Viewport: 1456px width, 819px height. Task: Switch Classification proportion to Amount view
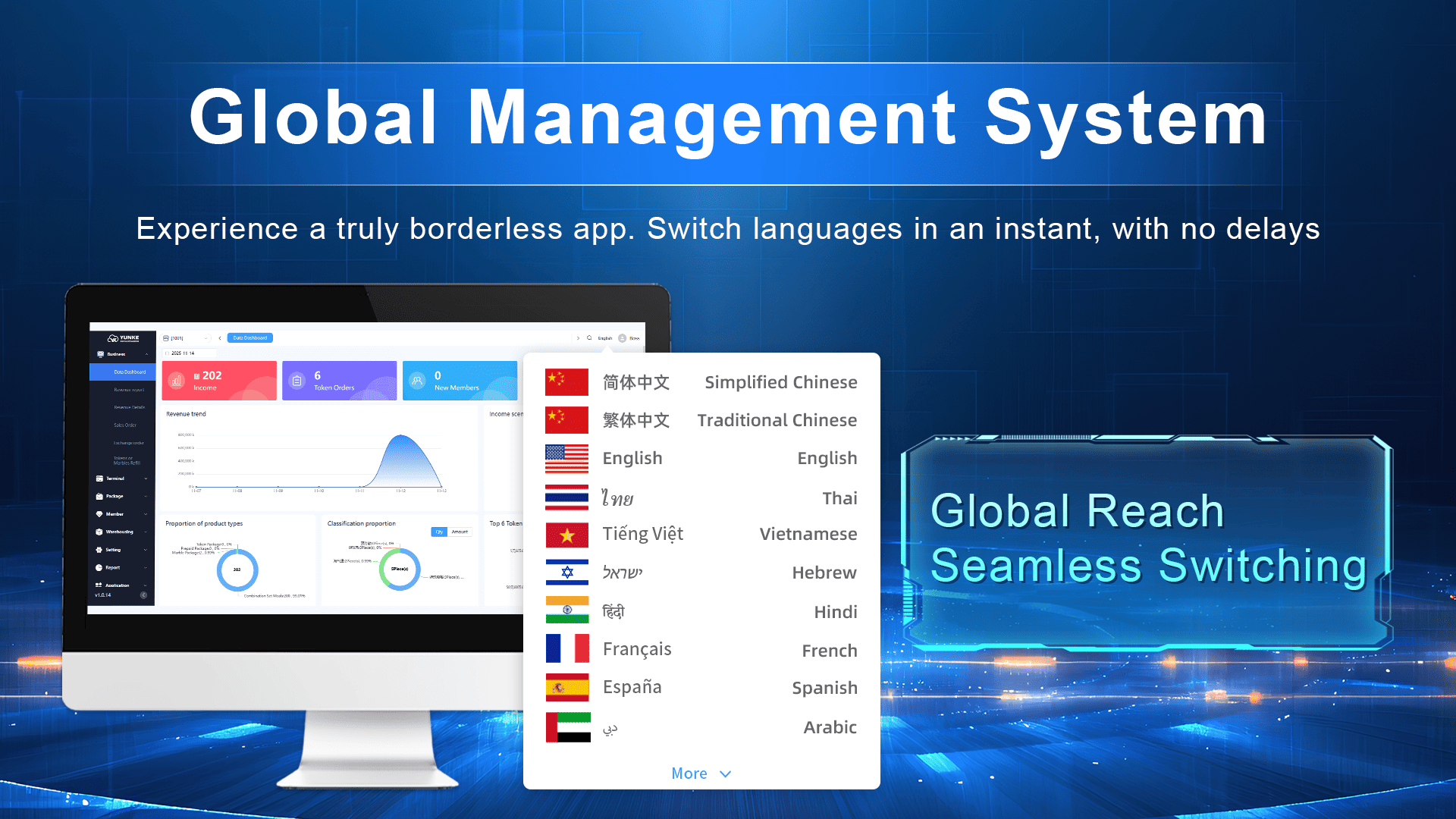point(459,532)
